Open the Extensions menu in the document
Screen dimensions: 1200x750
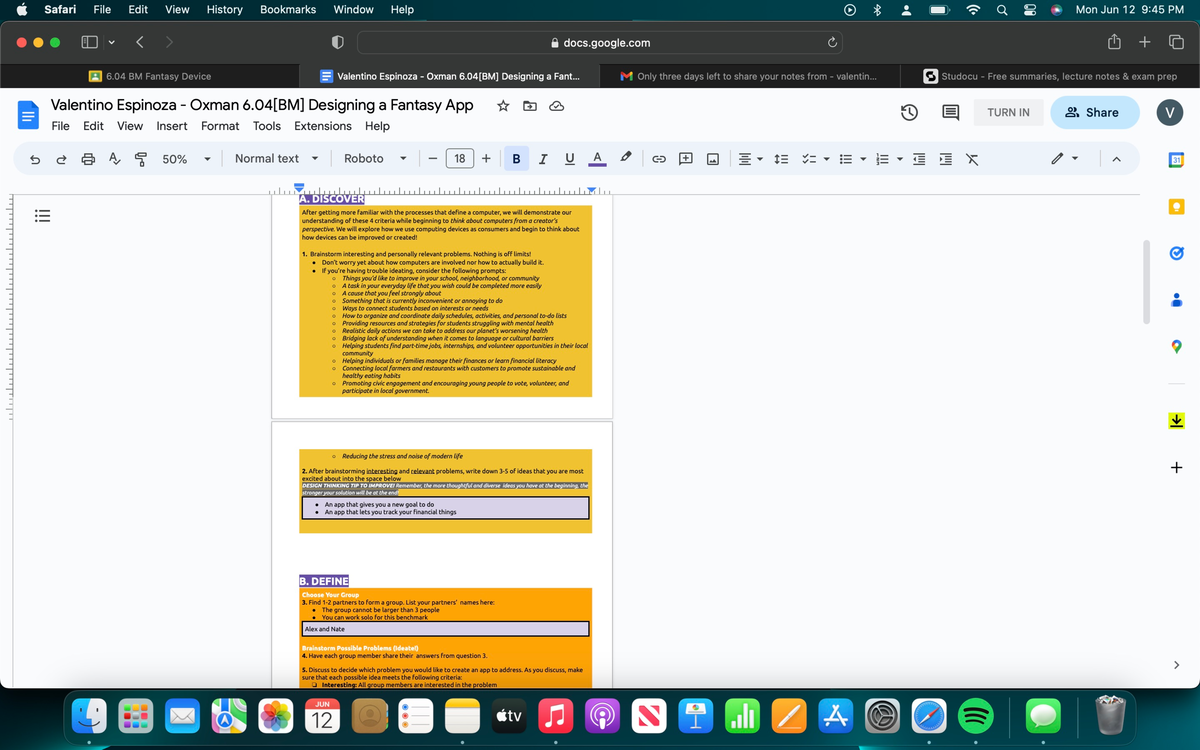(322, 126)
